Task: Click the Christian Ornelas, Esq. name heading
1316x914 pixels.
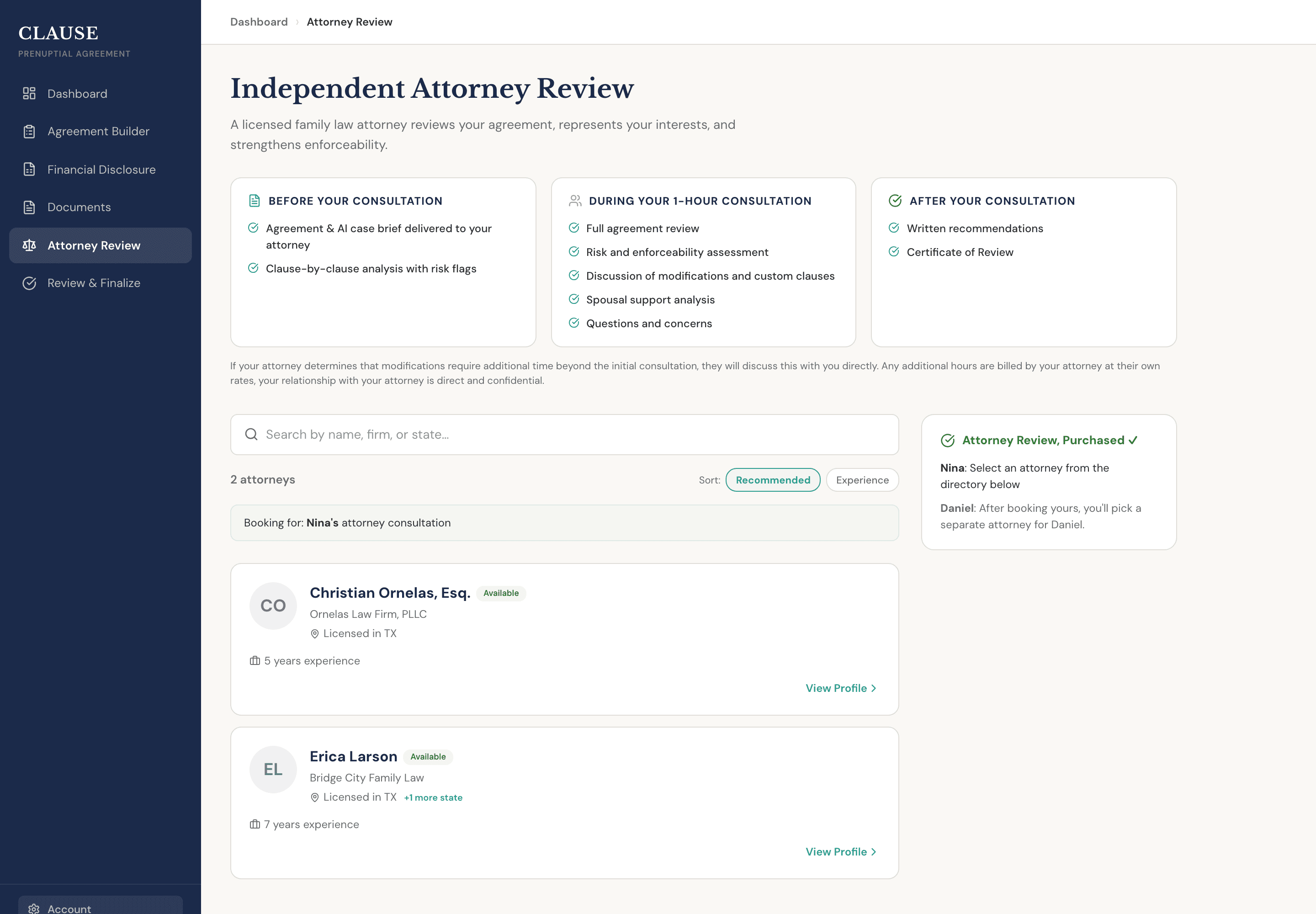Action: (x=389, y=593)
